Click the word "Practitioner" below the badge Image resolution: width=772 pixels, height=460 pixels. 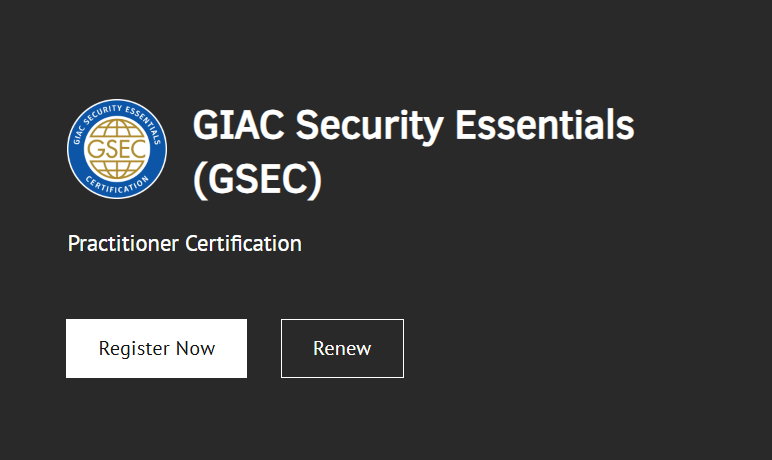(x=124, y=243)
